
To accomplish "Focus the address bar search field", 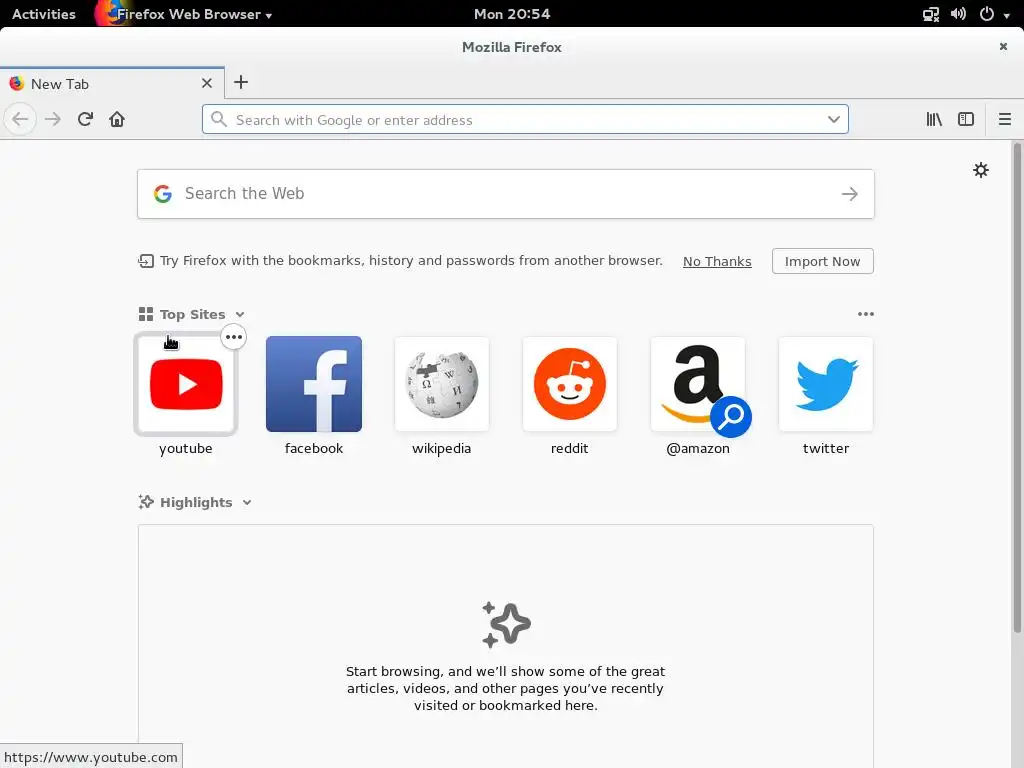I will pos(525,120).
